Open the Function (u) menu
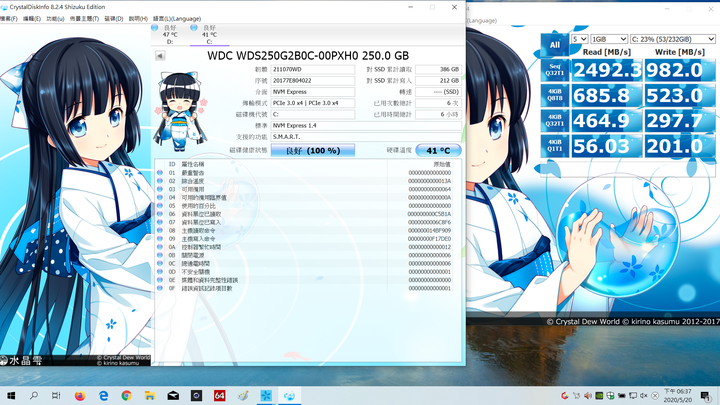Image resolution: width=720 pixels, height=405 pixels. click(55, 19)
